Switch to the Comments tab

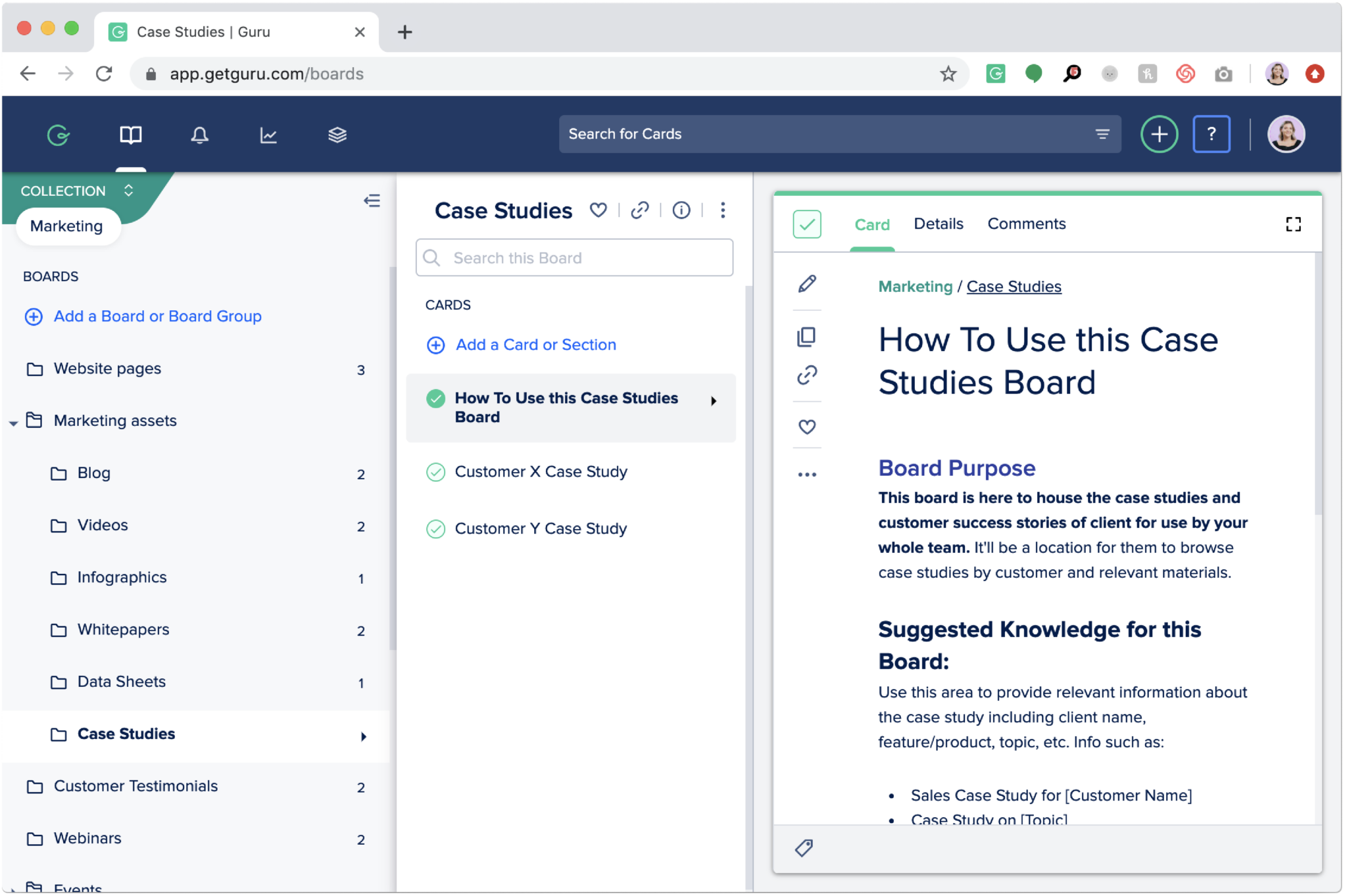(1026, 224)
